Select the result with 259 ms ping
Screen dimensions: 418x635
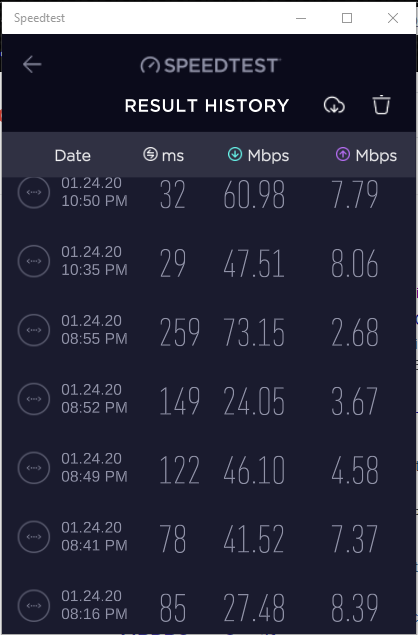point(209,330)
